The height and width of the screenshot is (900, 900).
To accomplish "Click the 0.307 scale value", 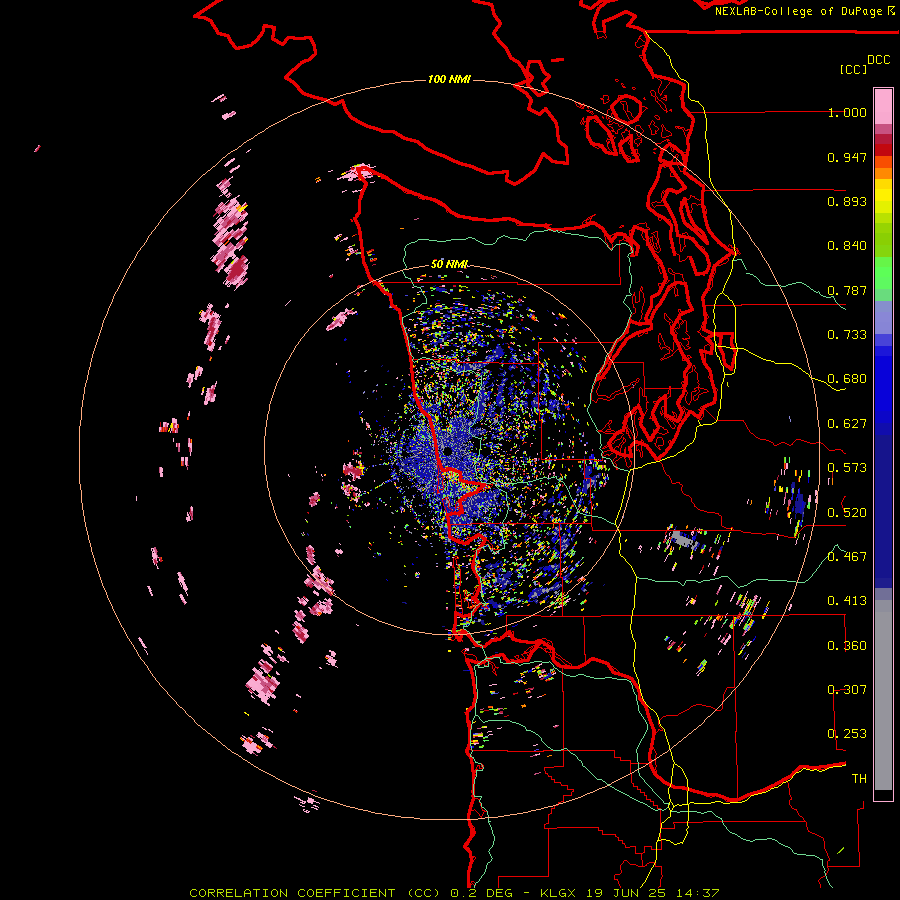I will pyautogui.click(x=847, y=690).
